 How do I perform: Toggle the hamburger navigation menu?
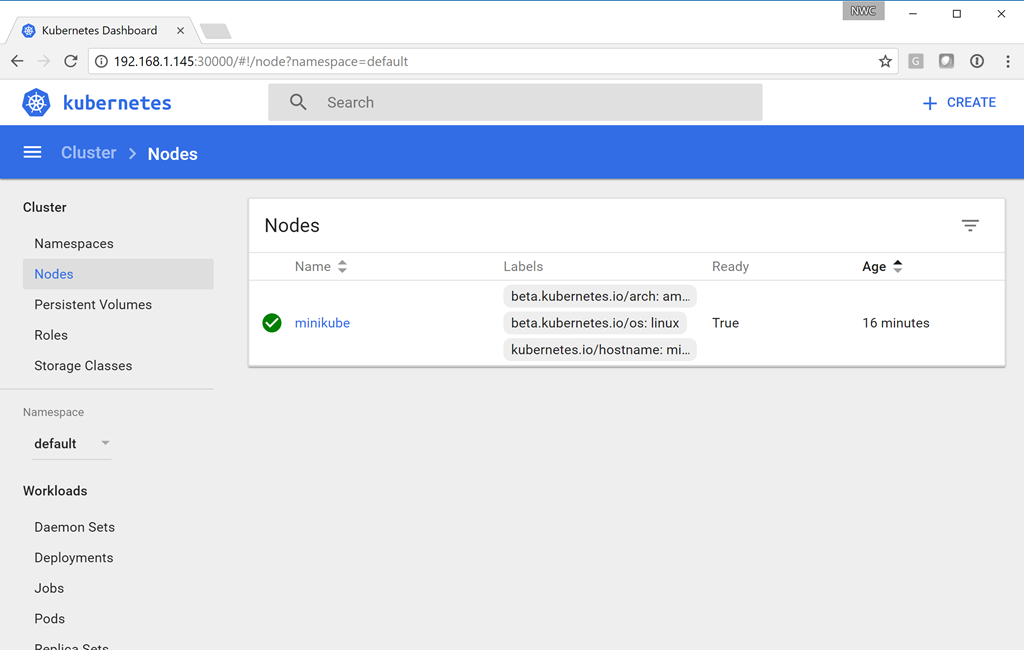(32, 152)
